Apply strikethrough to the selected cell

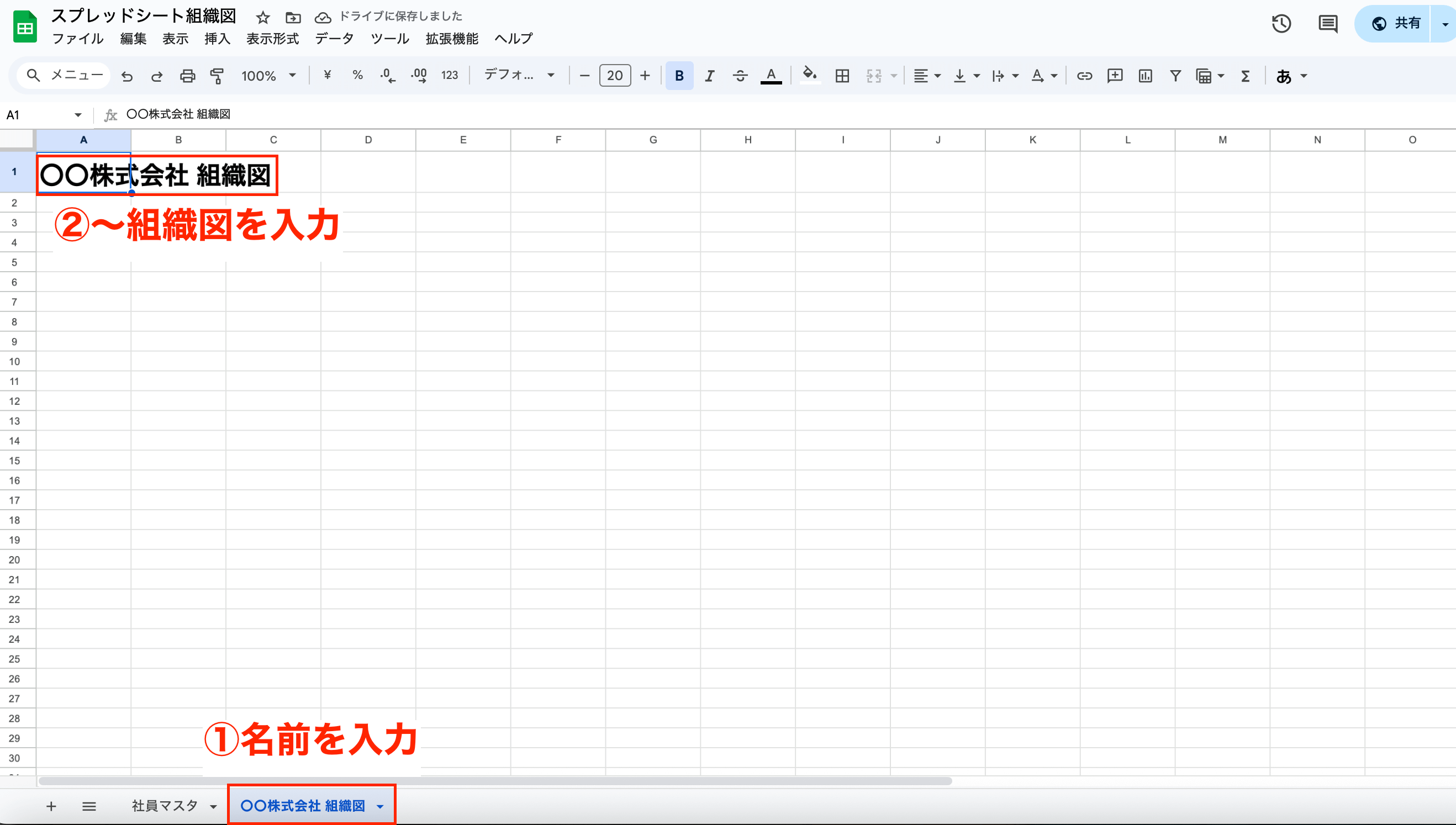(740, 75)
